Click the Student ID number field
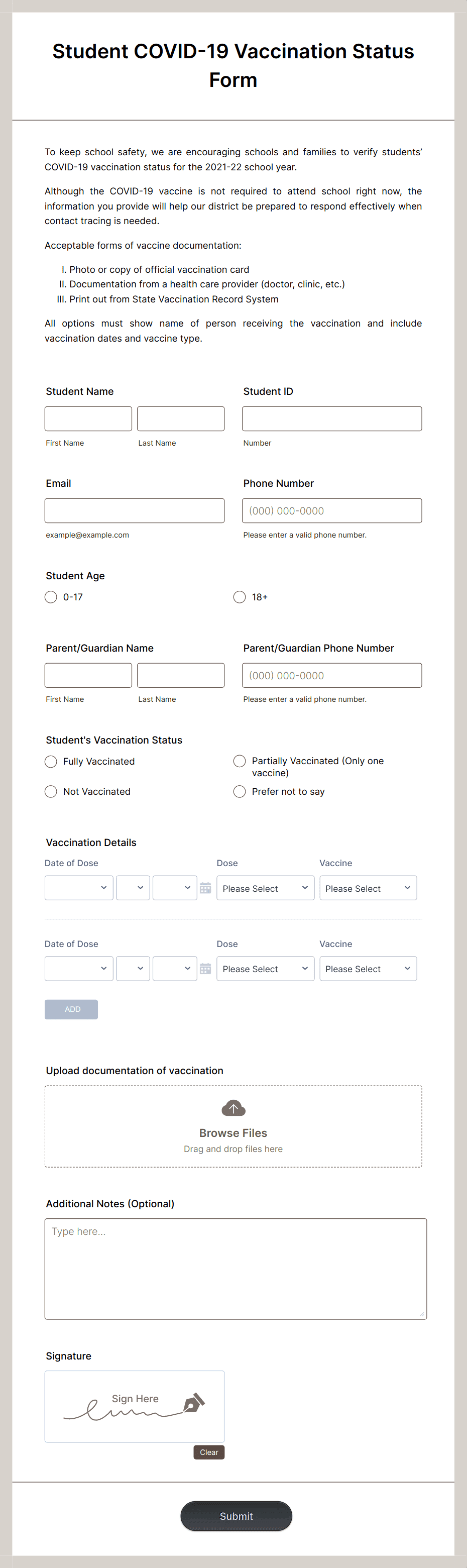This screenshot has height=1568, width=467. (331, 418)
